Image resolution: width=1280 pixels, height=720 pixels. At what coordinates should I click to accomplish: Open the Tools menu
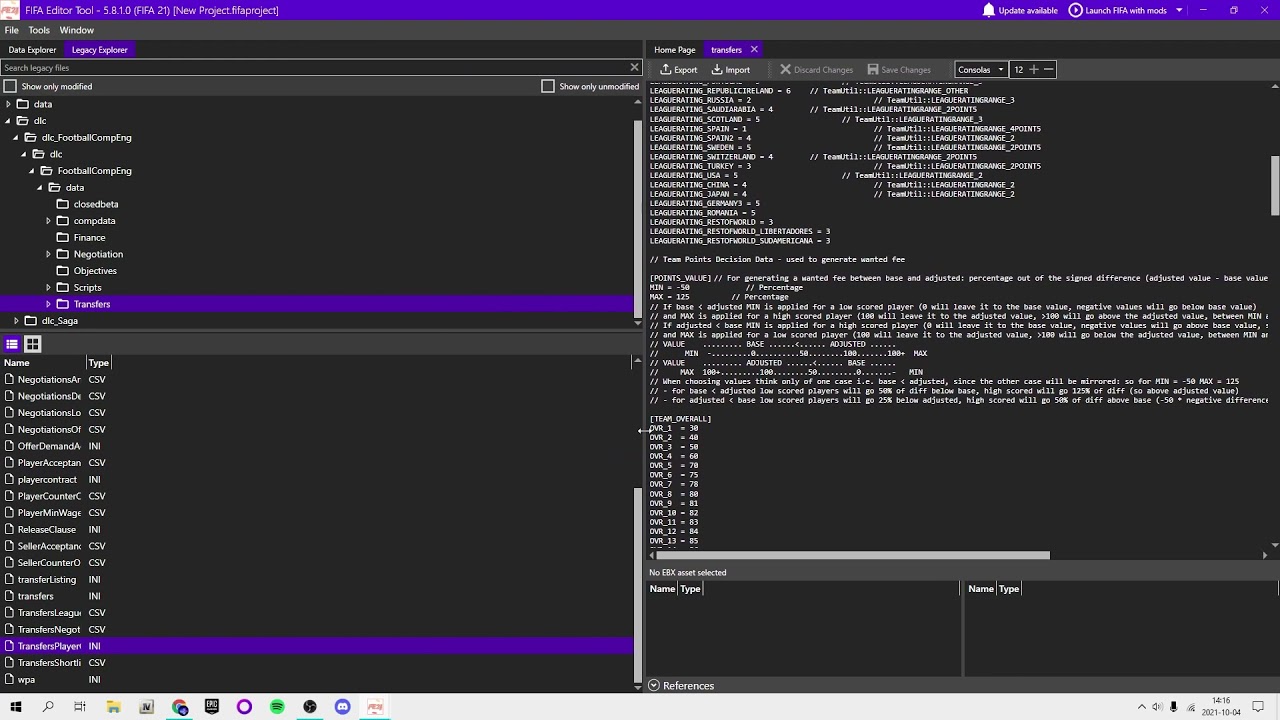(39, 30)
